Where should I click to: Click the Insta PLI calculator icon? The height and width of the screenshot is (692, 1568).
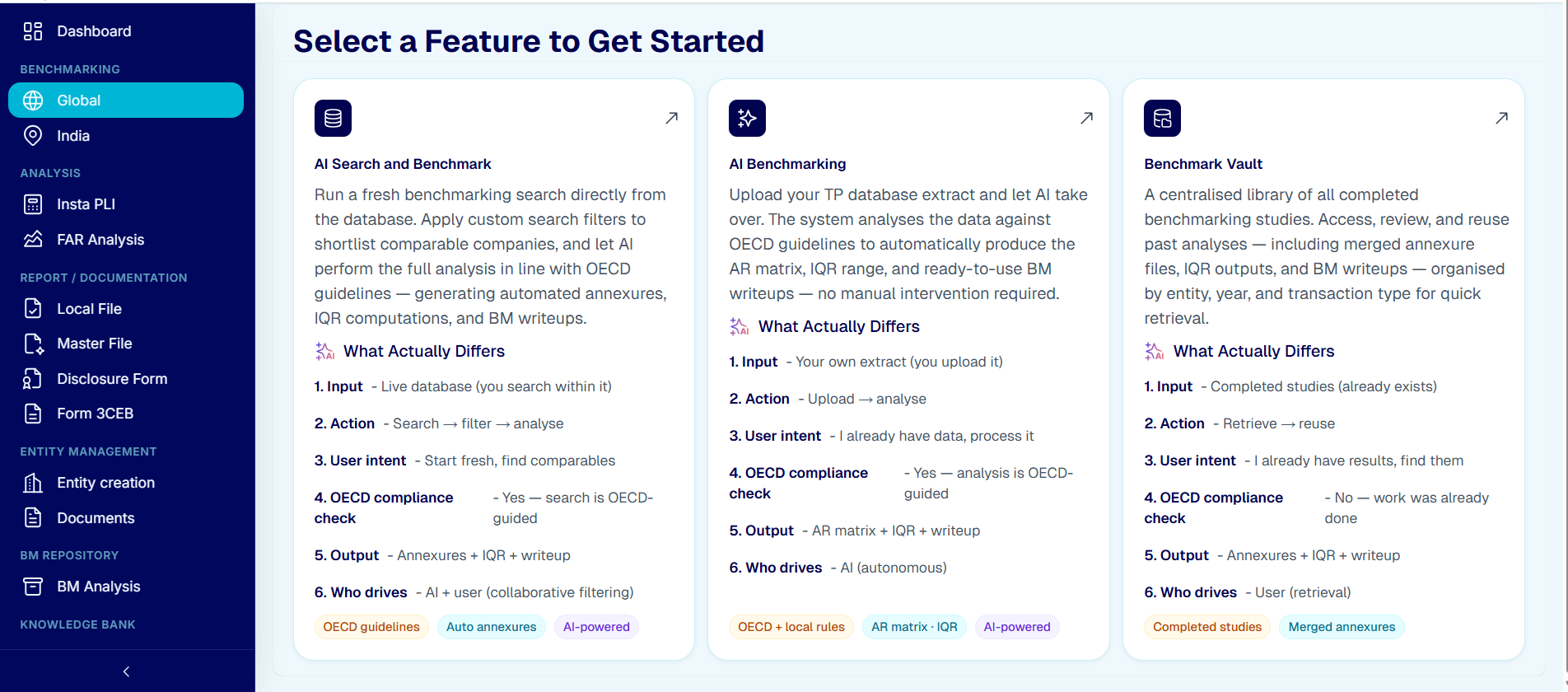pyautogui.click(x=33, y=204)
